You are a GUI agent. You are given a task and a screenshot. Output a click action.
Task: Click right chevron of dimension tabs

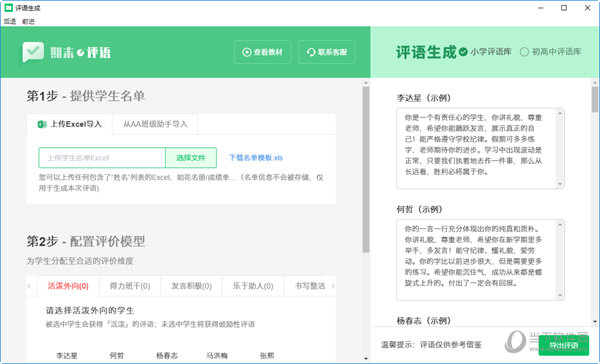(x=333, y=286)
